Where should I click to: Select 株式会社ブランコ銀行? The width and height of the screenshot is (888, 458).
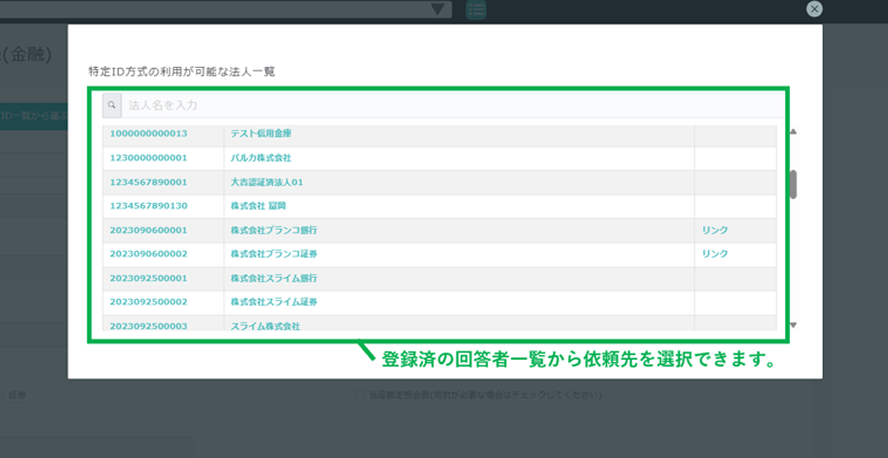pos(273,230)
